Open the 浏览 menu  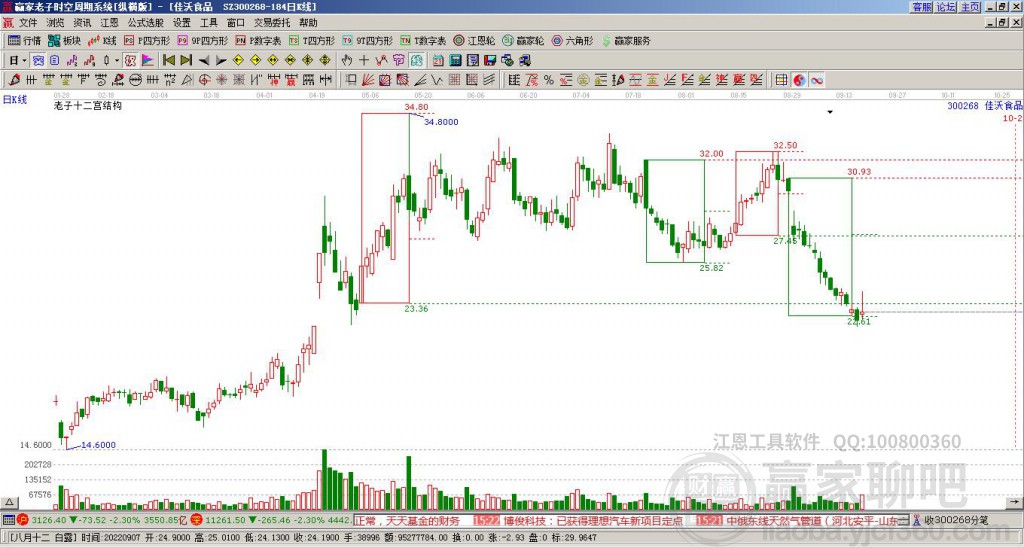click(56, 23)
